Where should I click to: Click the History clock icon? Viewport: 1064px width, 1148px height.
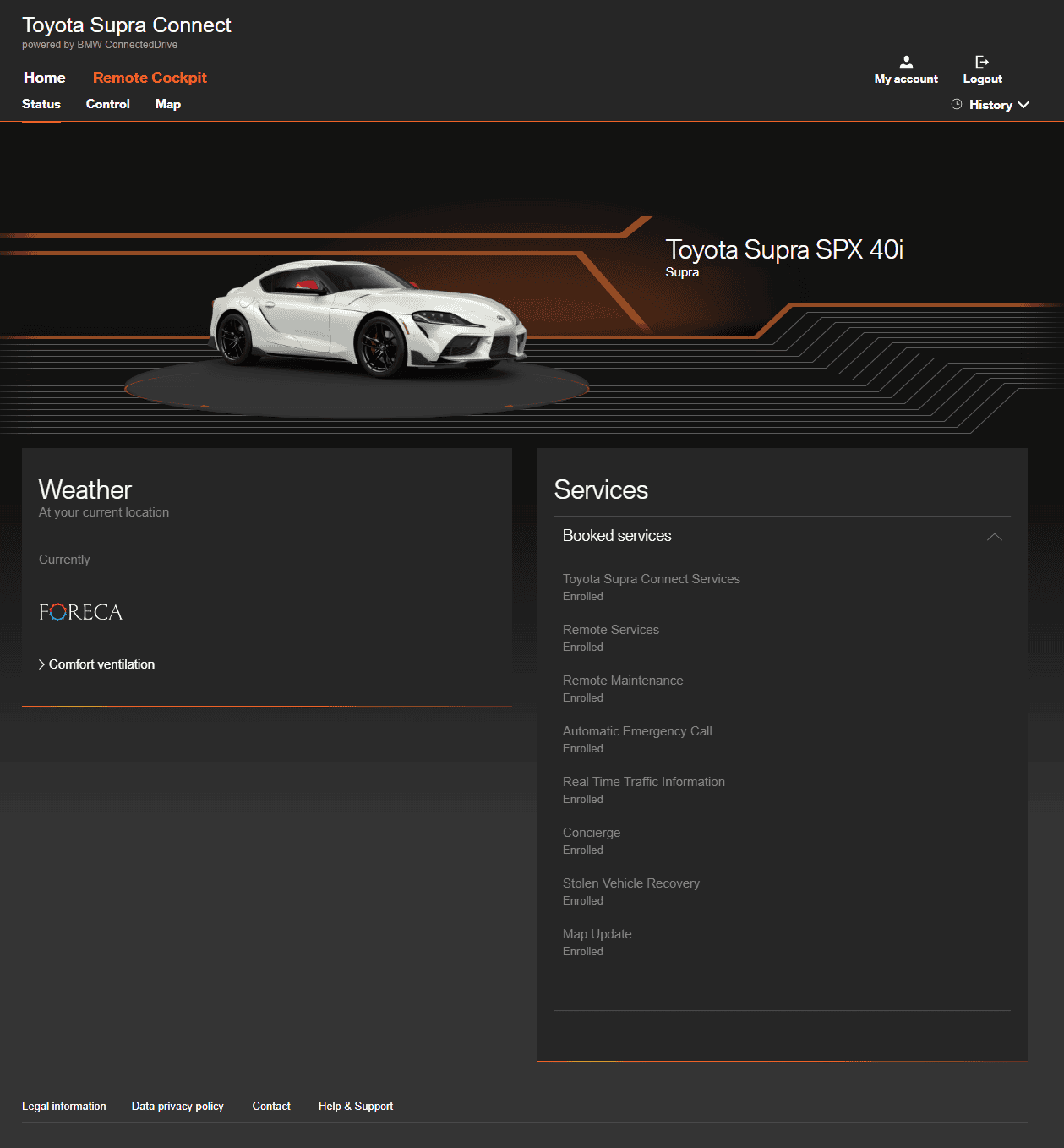point(957,104)
